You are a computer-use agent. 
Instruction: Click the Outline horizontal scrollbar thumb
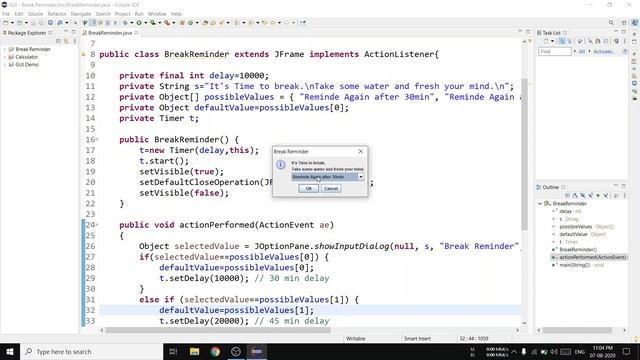point(577,330)
